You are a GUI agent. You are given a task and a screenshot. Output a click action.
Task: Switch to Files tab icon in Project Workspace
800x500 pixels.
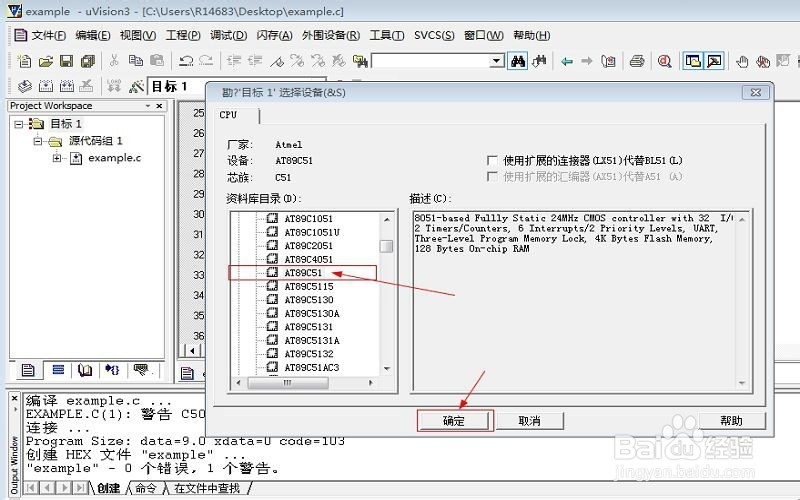[x=28, y=370]
